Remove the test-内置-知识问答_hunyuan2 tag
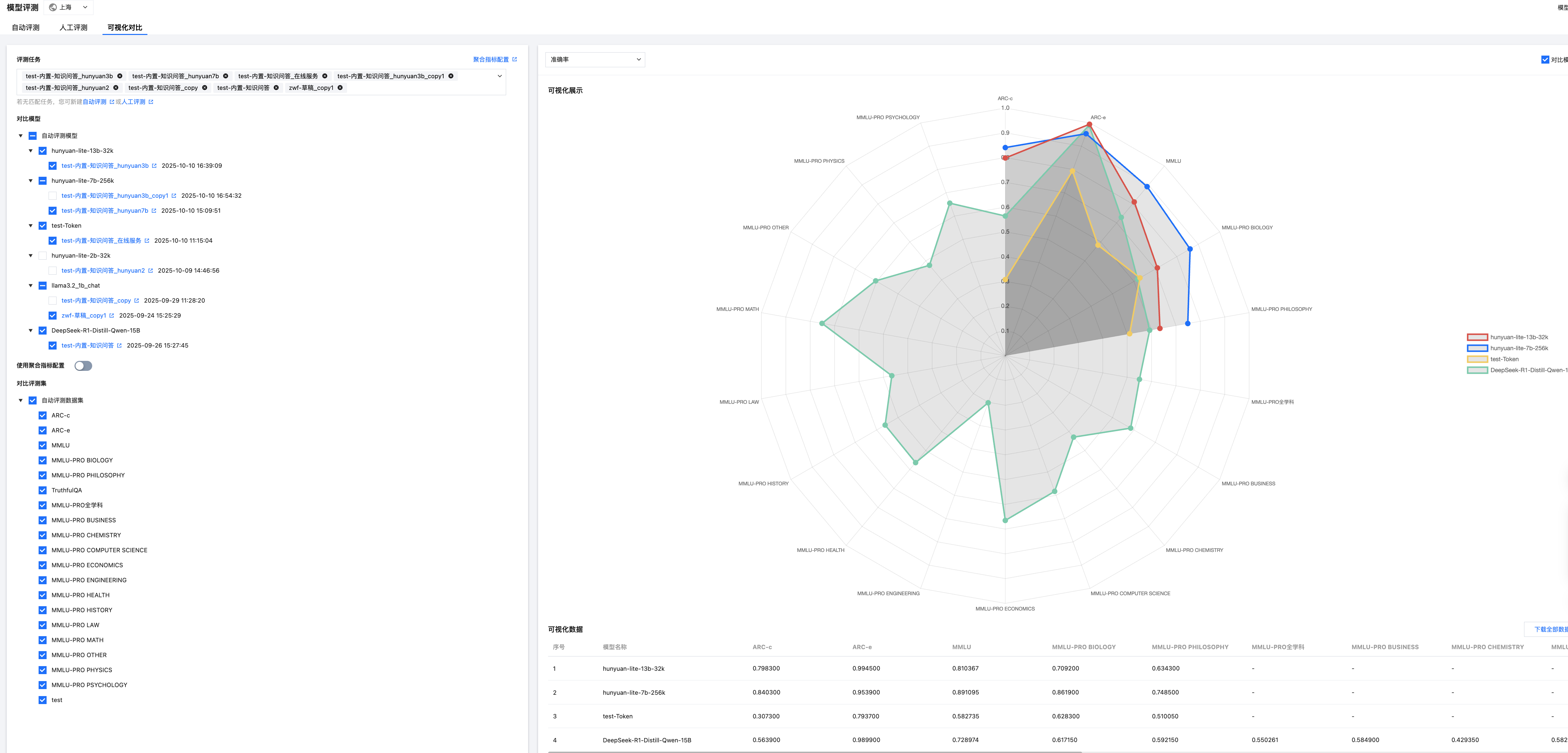 116,88
